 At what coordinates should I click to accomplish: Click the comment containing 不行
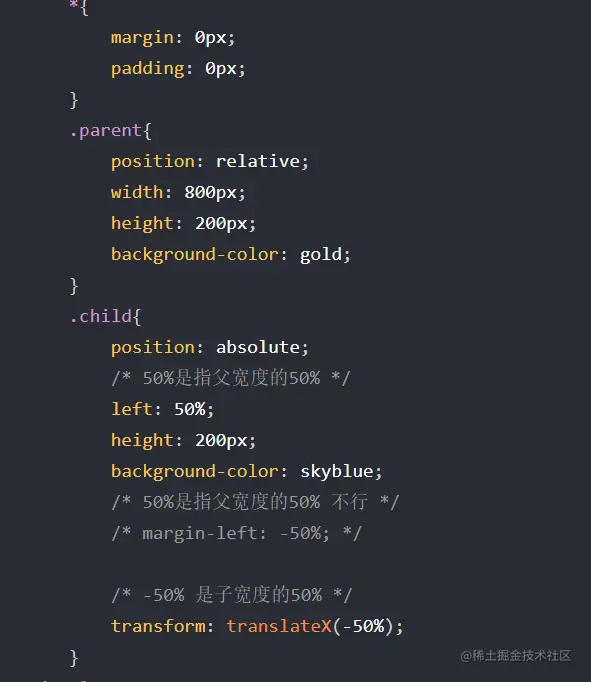[255, 502]
